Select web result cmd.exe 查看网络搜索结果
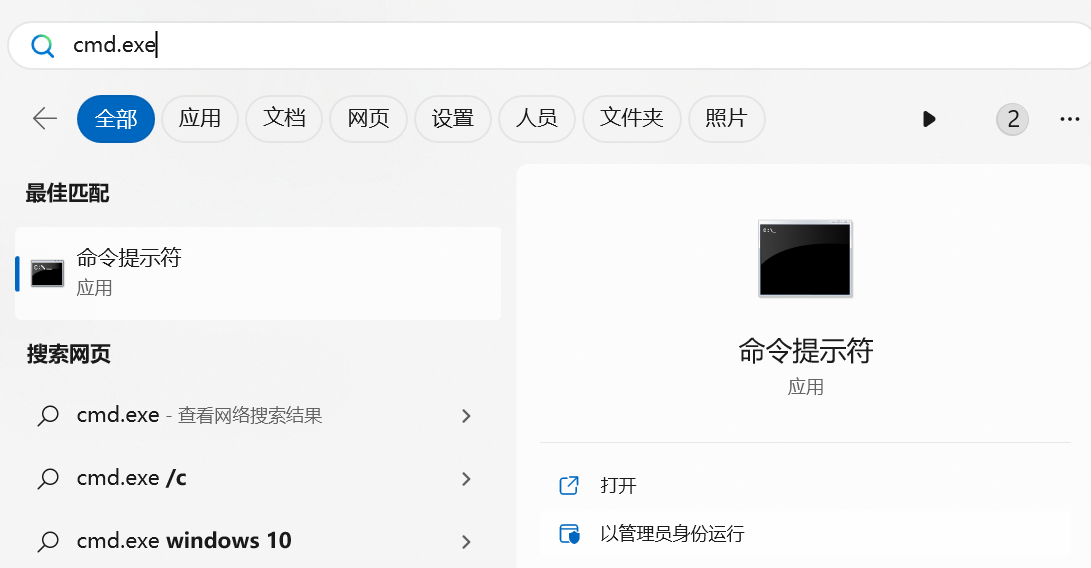1091x568 pixels. tap(258, 416)
